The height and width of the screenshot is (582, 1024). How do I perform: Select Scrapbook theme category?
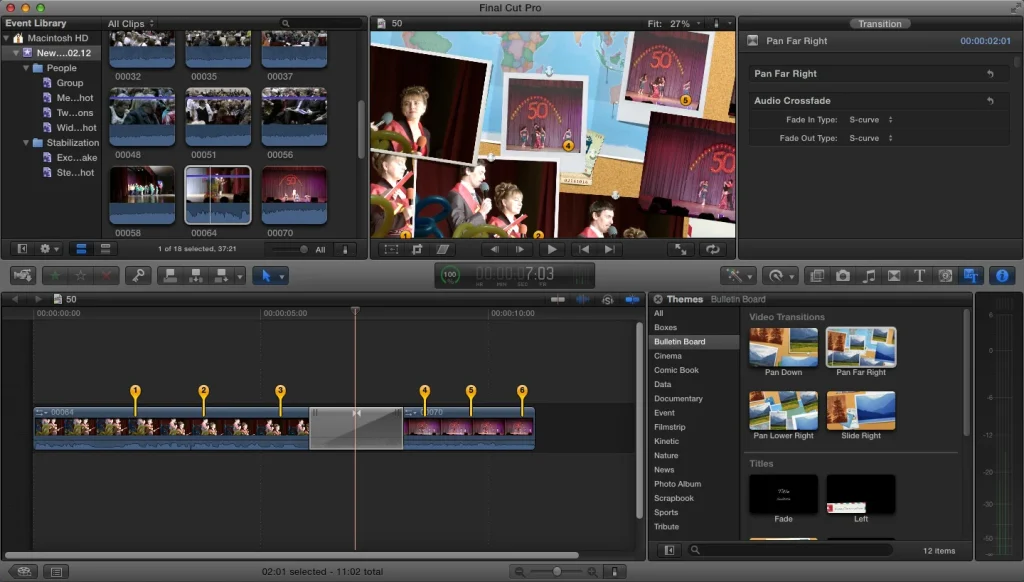point(674,498)
